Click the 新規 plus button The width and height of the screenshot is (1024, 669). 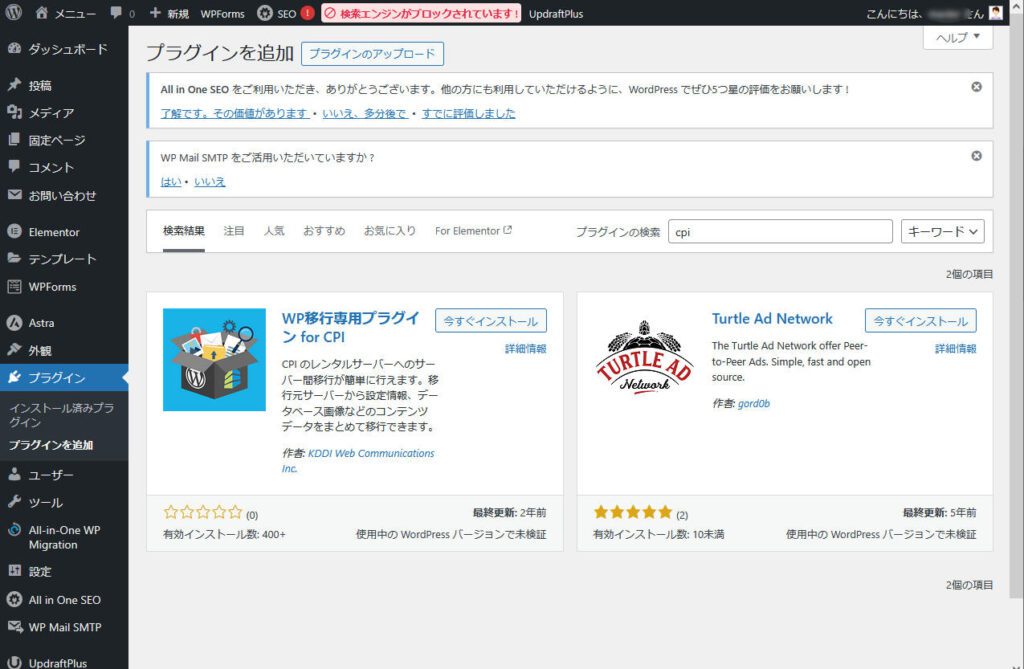coord(169,13)
